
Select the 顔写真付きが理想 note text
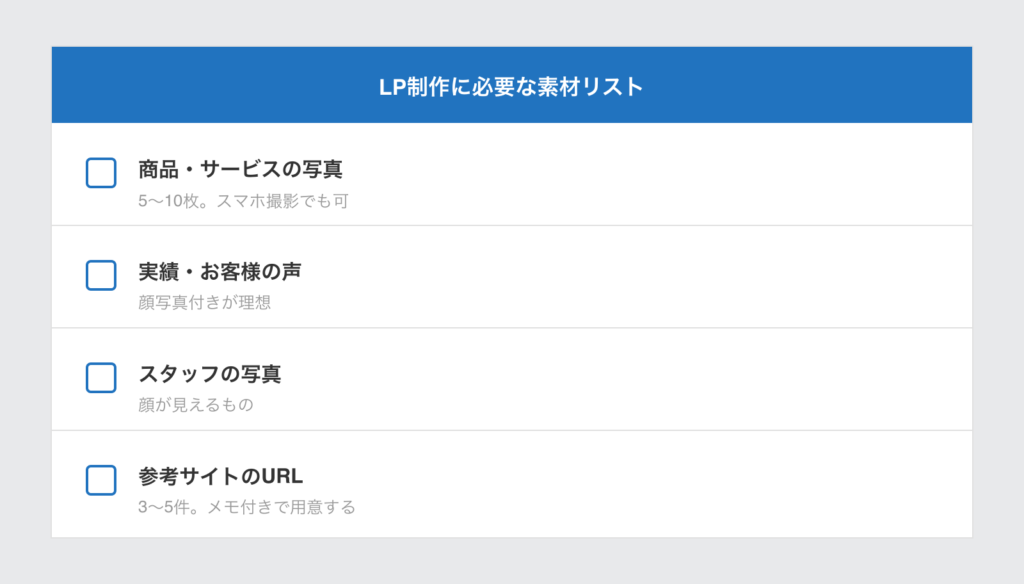pyautogui.click(x=204, y=303)
